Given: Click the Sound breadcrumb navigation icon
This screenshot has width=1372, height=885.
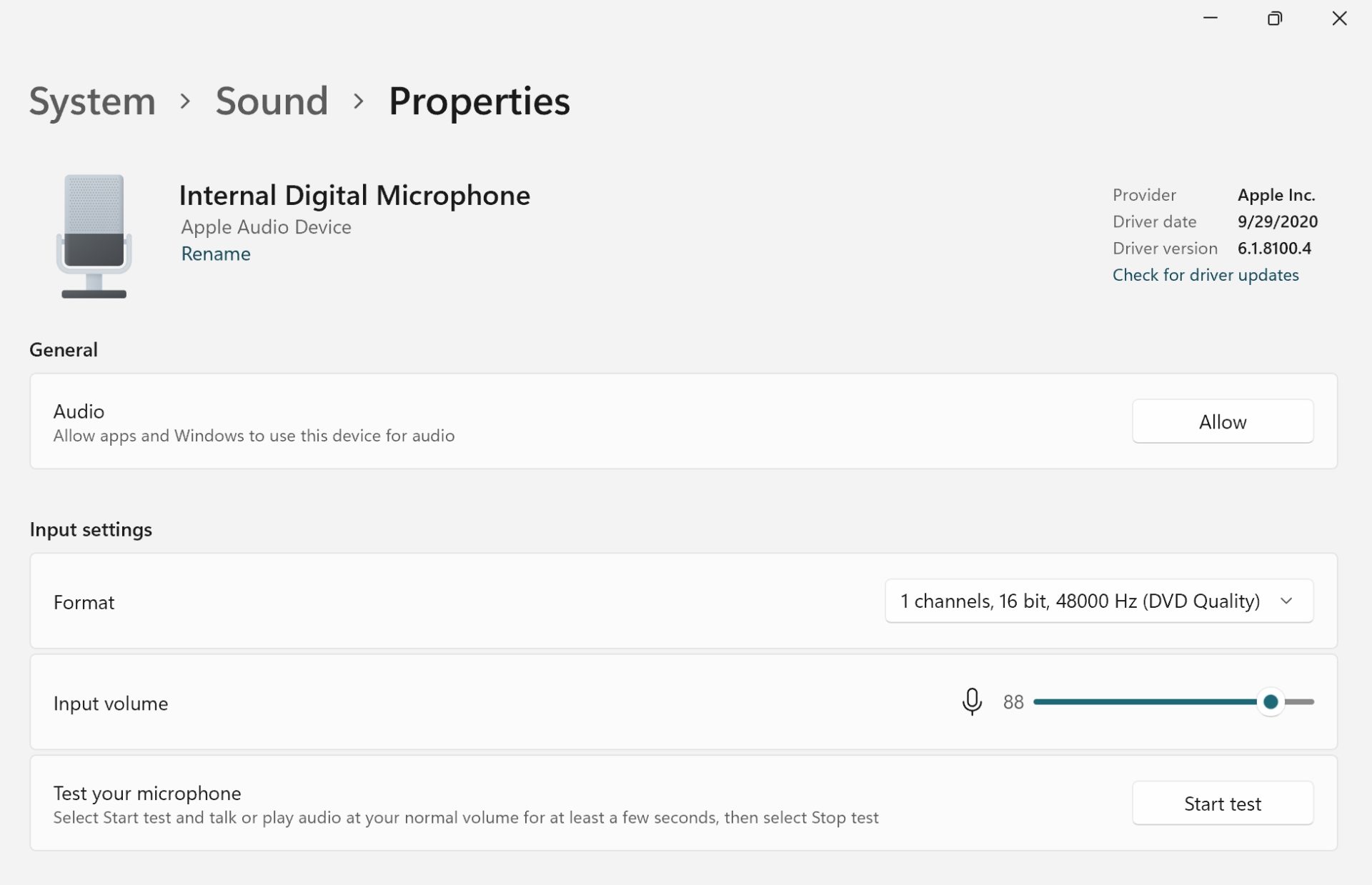Looking at the screenshot, I should pyautogui.click(x=271, y=100).
